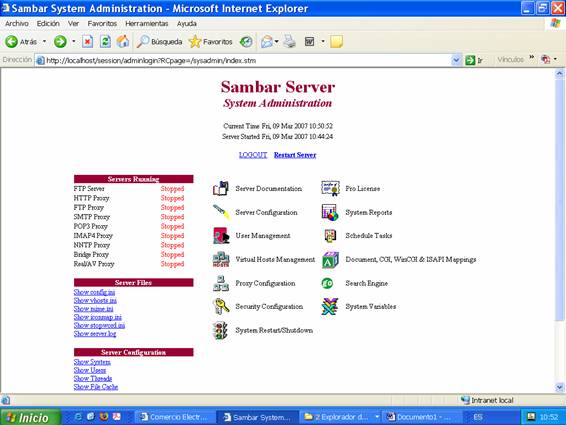Viewport: 566px width, 425px height.
Task: Expand the Vínculos links chevron
Action: (x=532, y=58)
